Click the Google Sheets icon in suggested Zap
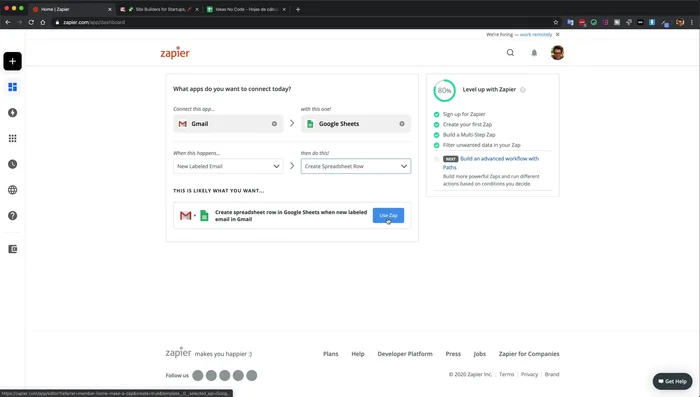The width and height of the screenshot is (700, 397). pyautogui.click(x=204, y=216)
